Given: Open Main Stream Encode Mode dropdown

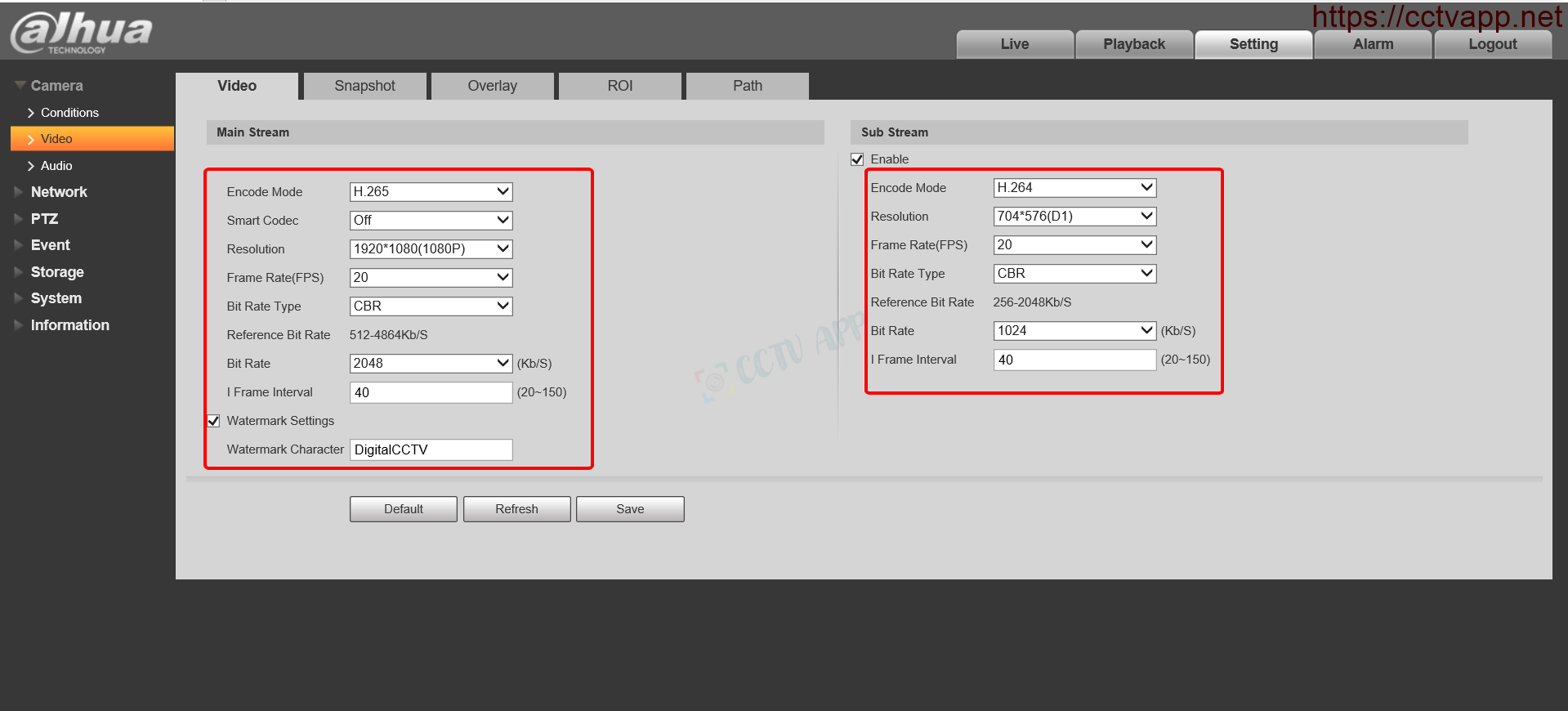Looking at the screenshot, I should 431,192.
